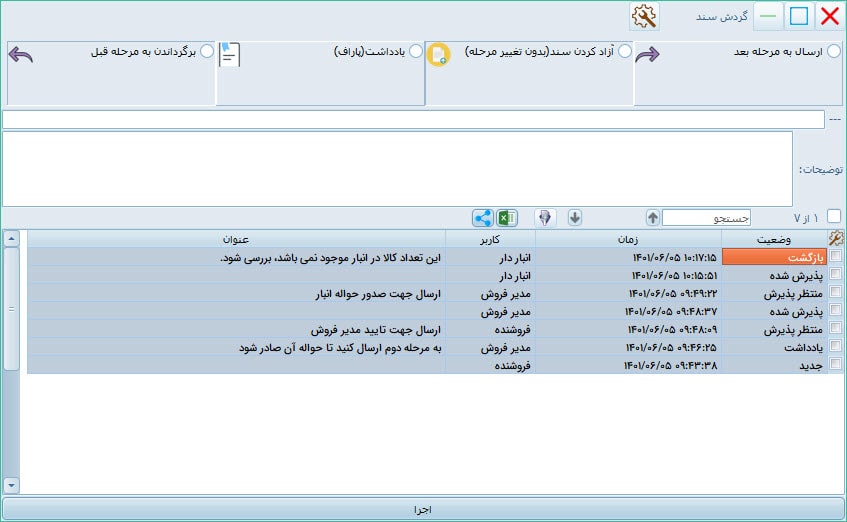Image resolution: width=847 pixels, height=522 pixels.
Task: Close the 'گردش سند' window
Action: point(830,16)
